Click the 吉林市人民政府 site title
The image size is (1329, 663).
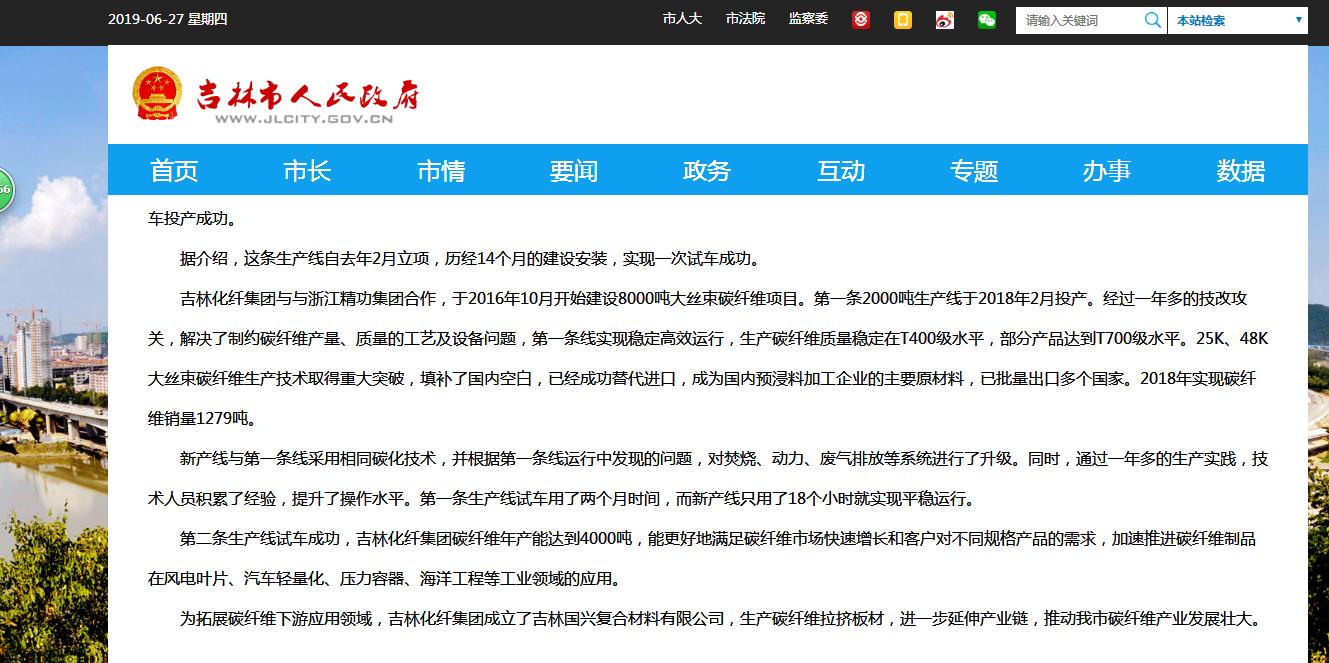click(306, 93)
